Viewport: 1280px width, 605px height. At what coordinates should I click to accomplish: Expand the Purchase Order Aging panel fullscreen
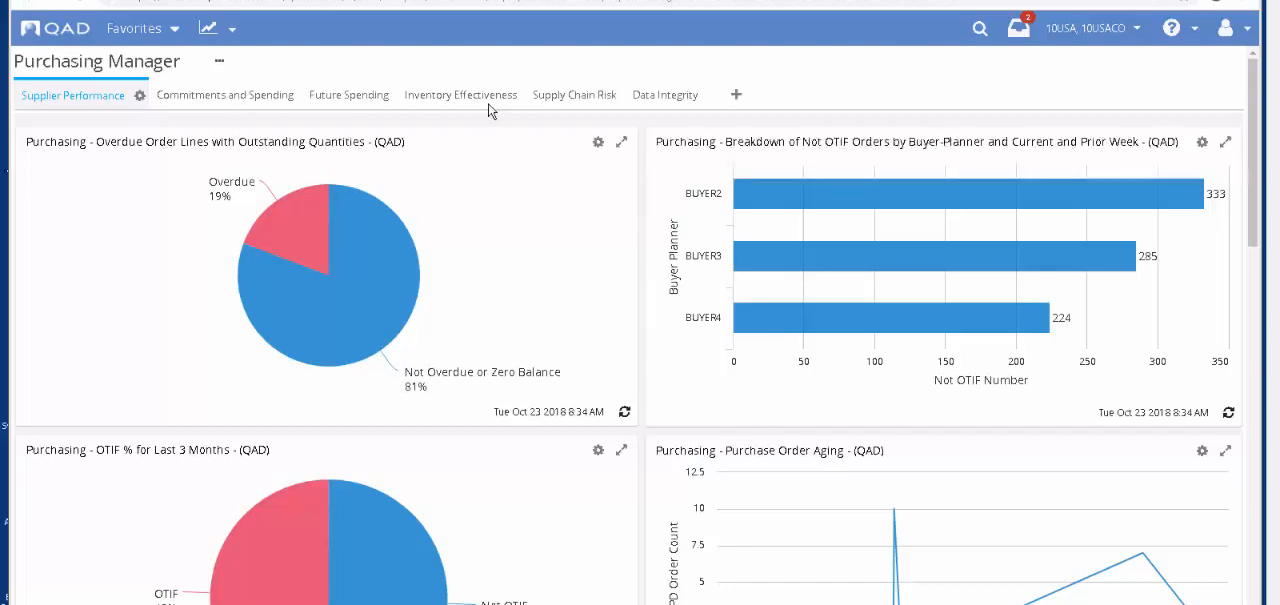(1225, 451)
